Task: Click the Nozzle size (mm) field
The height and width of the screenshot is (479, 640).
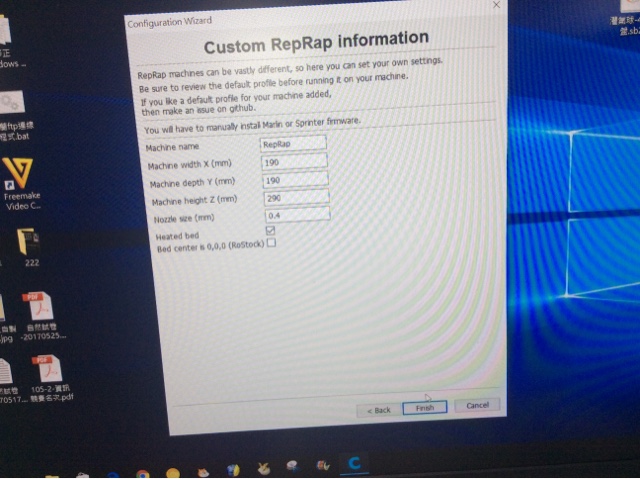Action: pyautogui.click(x=298, y=215)
